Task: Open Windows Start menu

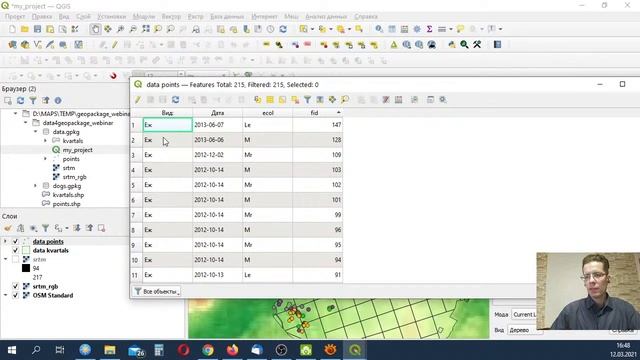Action: [11, 350]
